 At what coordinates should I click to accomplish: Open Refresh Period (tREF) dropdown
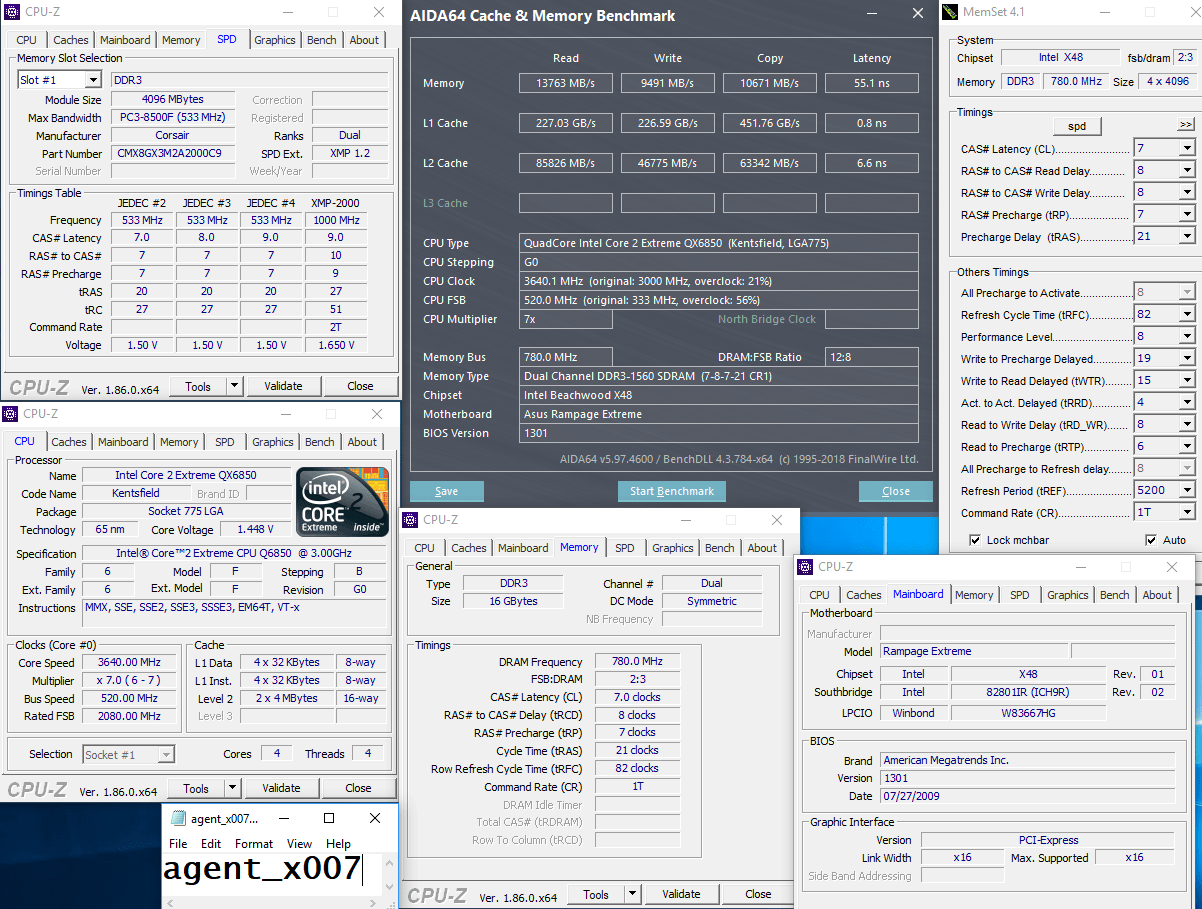click(x=1187, y=491)
